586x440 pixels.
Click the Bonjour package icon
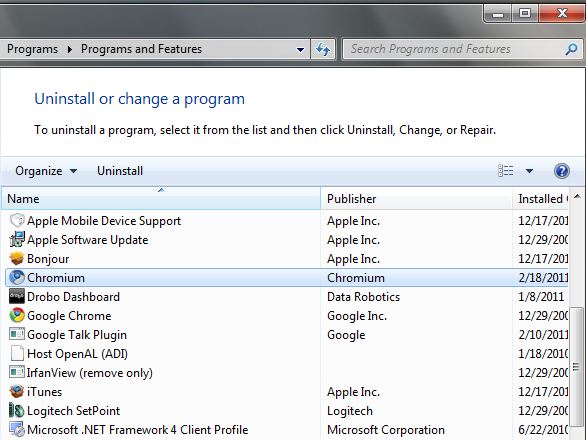17,259
